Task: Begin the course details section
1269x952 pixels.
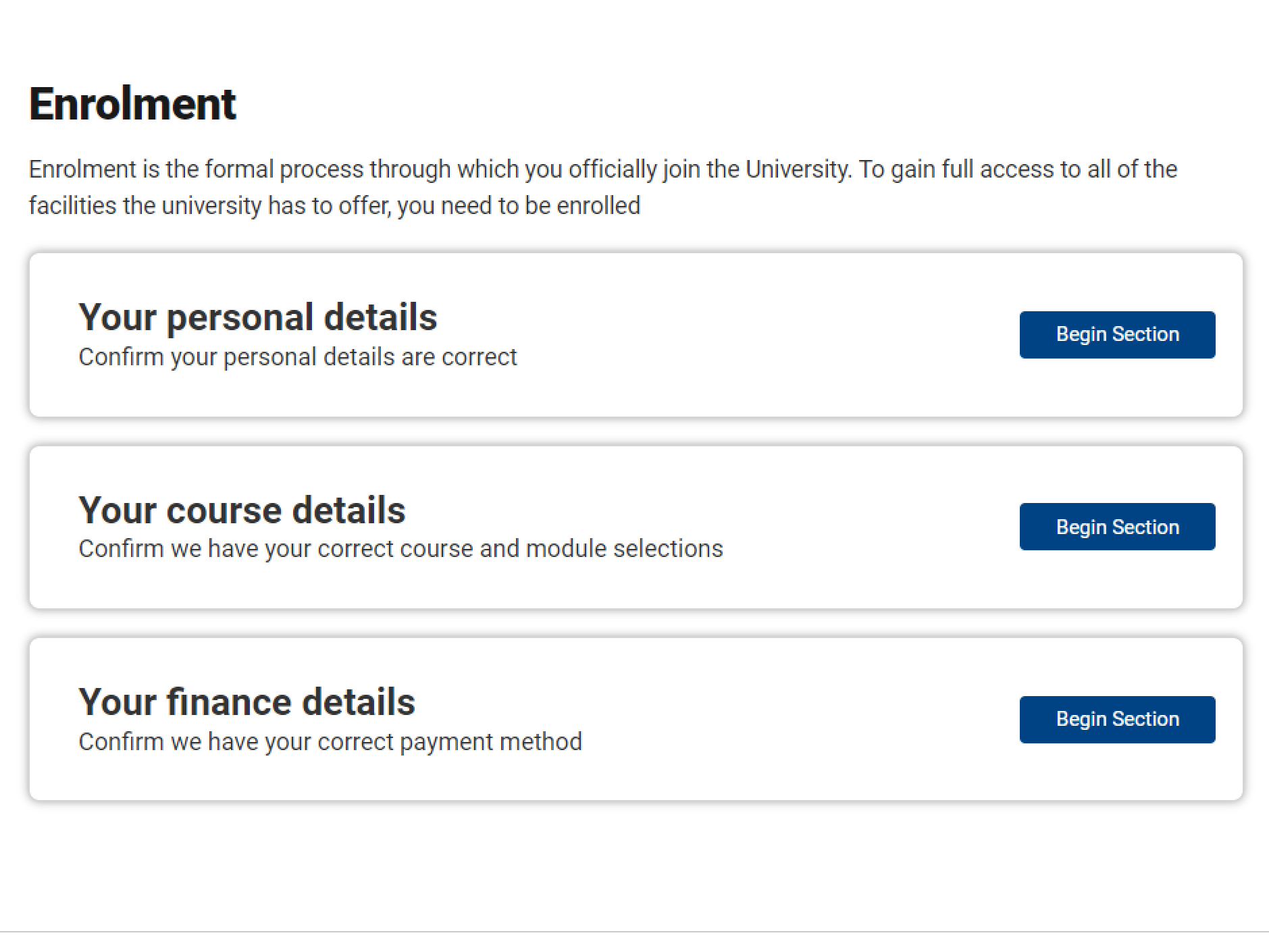Action: pyautogui.click(x=1117, y=527)
